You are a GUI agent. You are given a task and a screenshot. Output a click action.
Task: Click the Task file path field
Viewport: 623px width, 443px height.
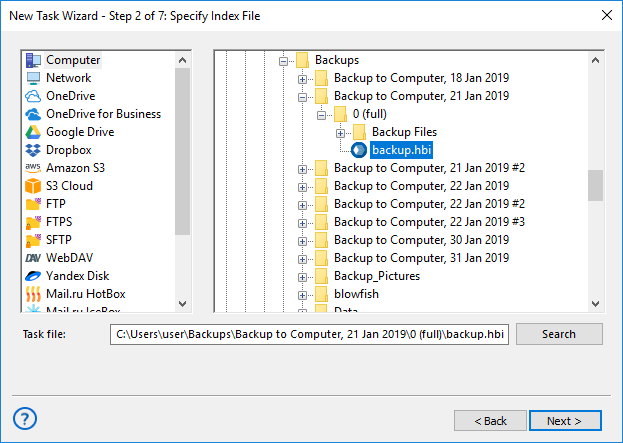(x=310, y=334)
